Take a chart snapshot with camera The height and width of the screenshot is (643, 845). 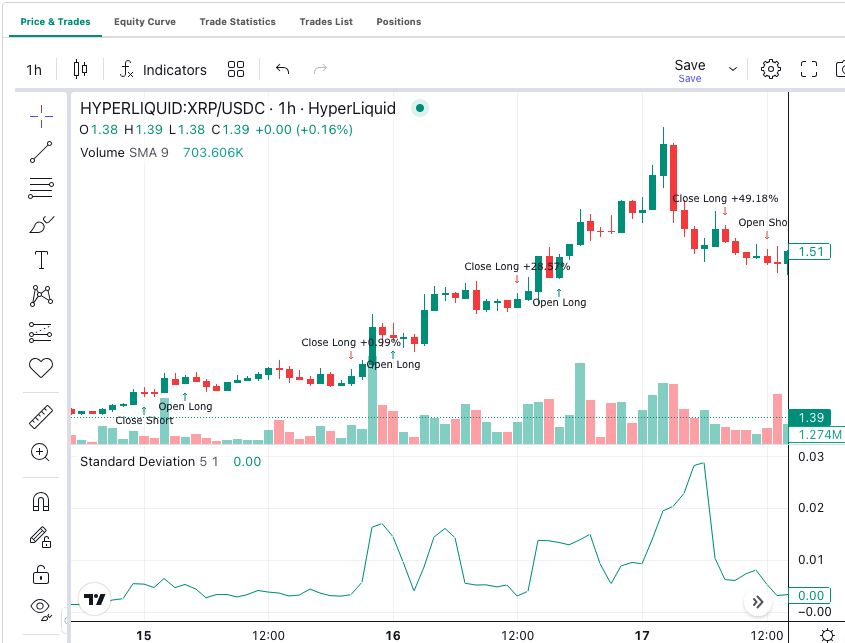click(x=840, y=69)
